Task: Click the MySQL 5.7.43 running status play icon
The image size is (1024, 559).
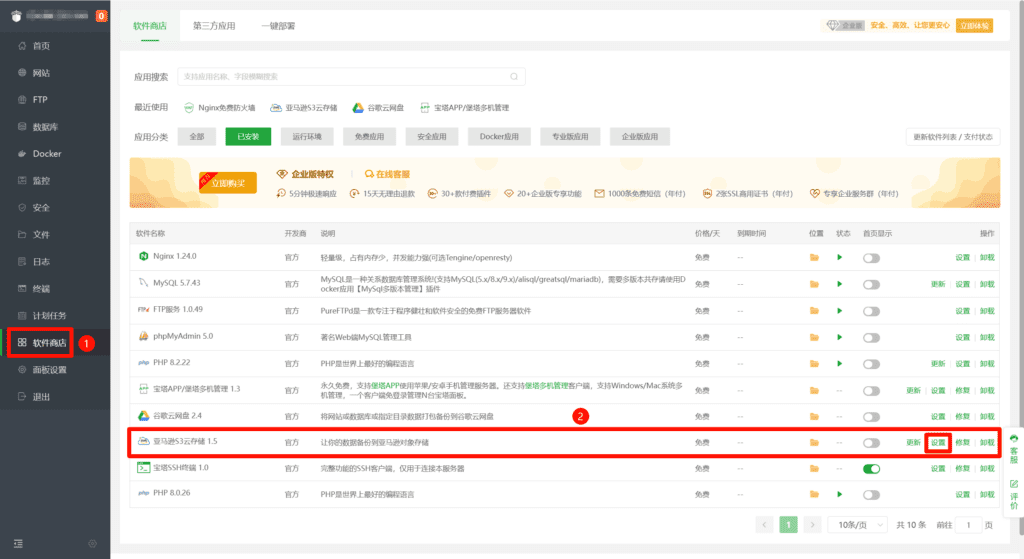Action: [840, 284]
